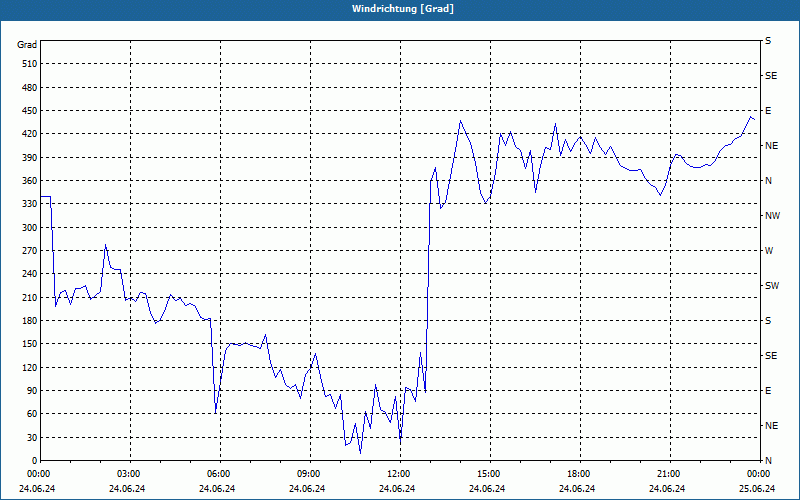The height and width of the screenshot is (500, 800).
Task: Click the 15:00 time label
Action: (x=490, y=473)
